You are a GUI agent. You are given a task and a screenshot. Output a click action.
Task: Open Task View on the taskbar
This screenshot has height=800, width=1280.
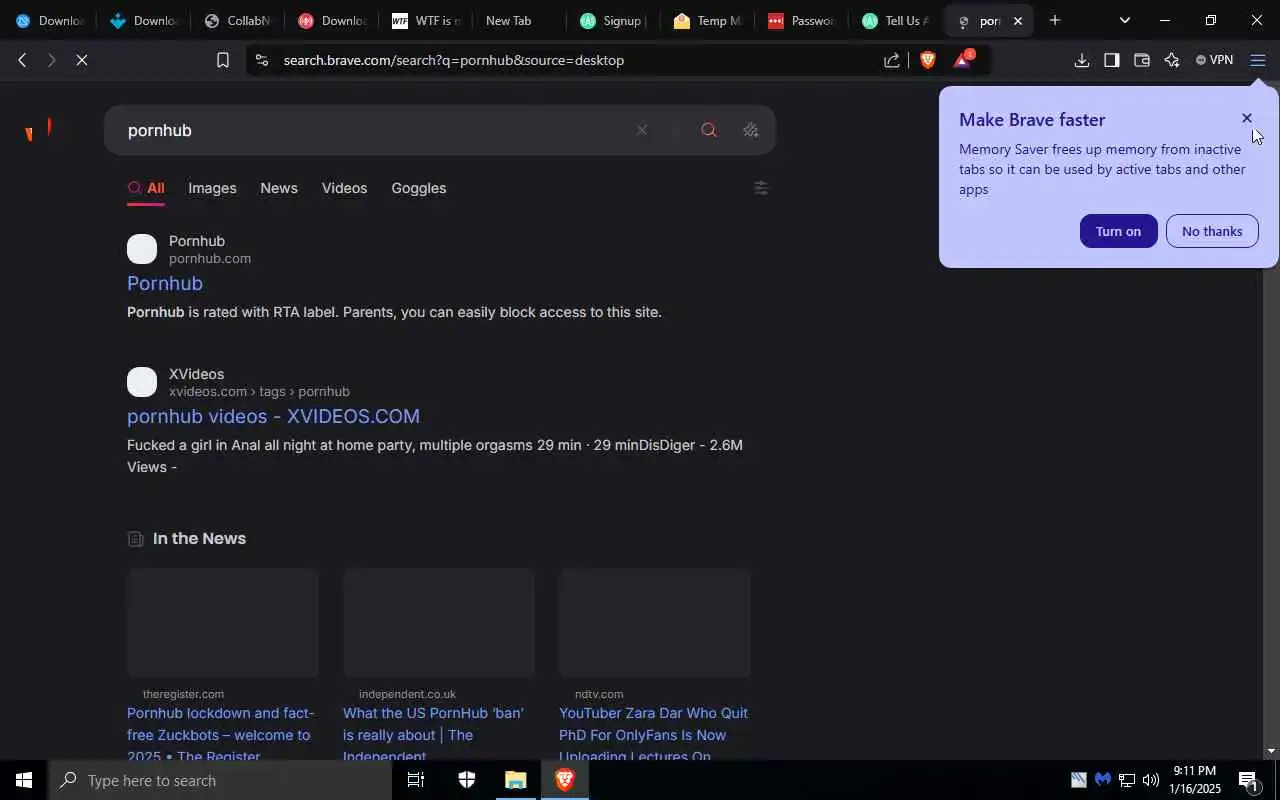coord(415,780)
